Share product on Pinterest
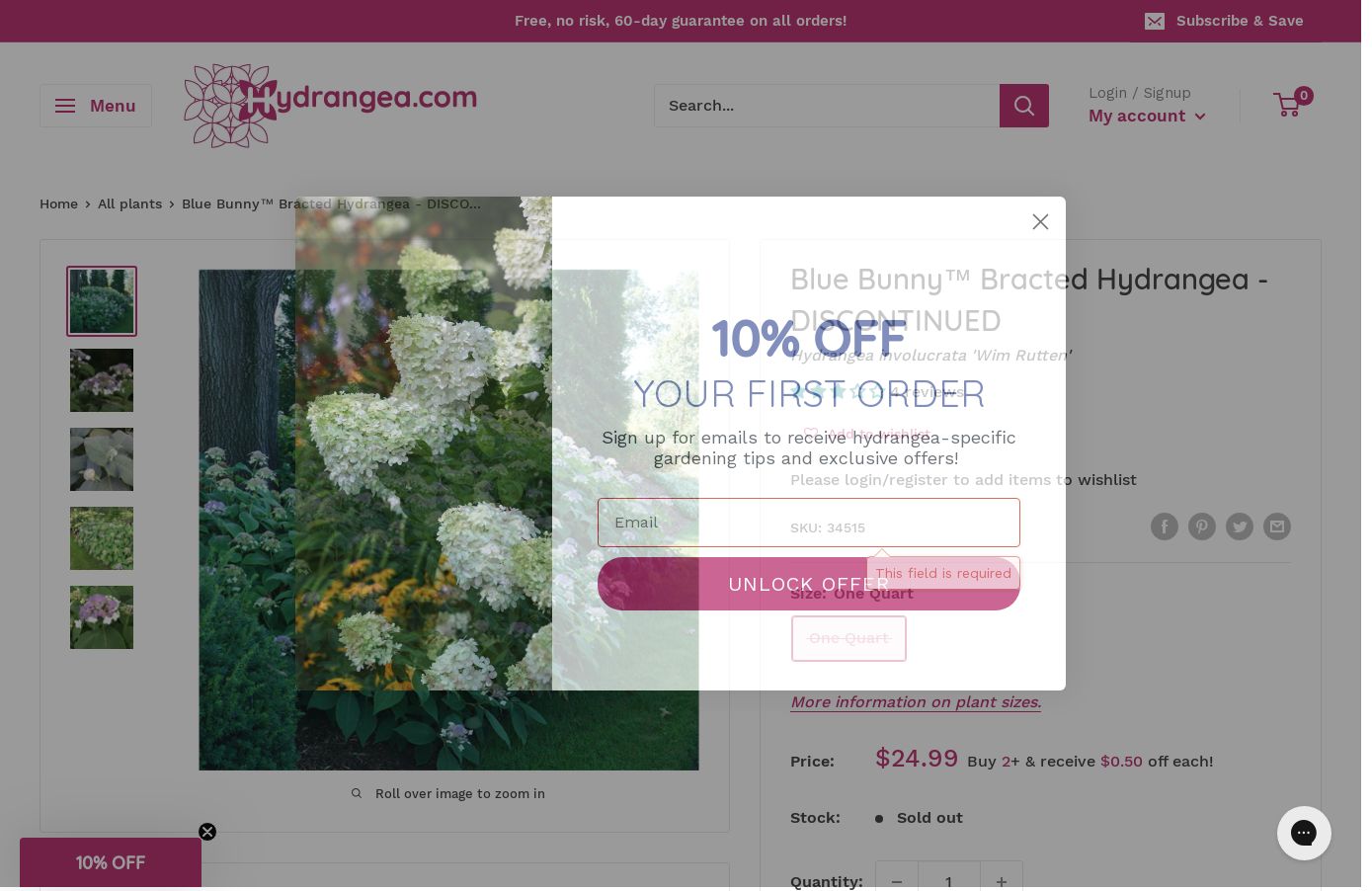 click(1202, 526)
